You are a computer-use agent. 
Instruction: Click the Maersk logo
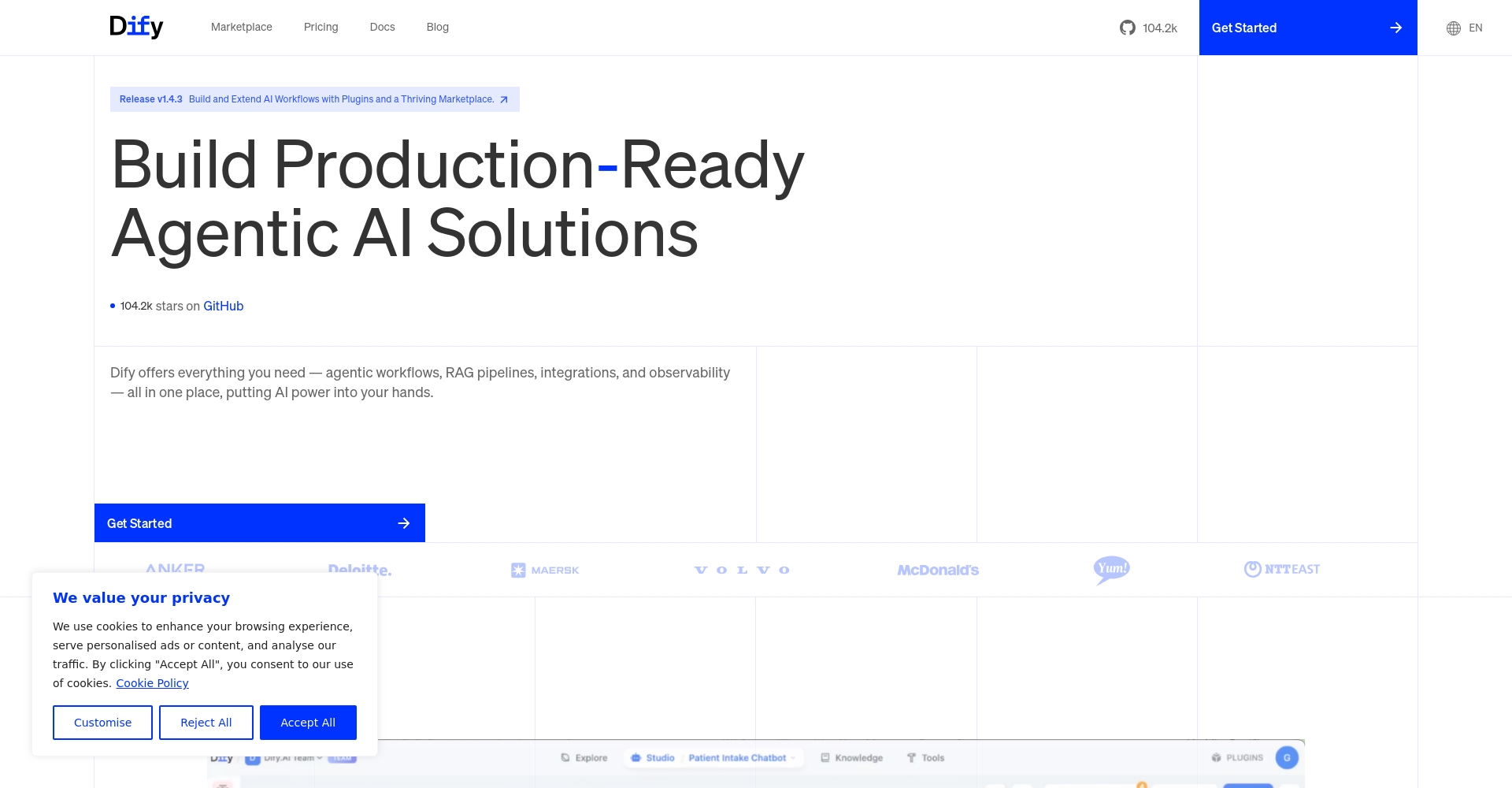[545, 570]
